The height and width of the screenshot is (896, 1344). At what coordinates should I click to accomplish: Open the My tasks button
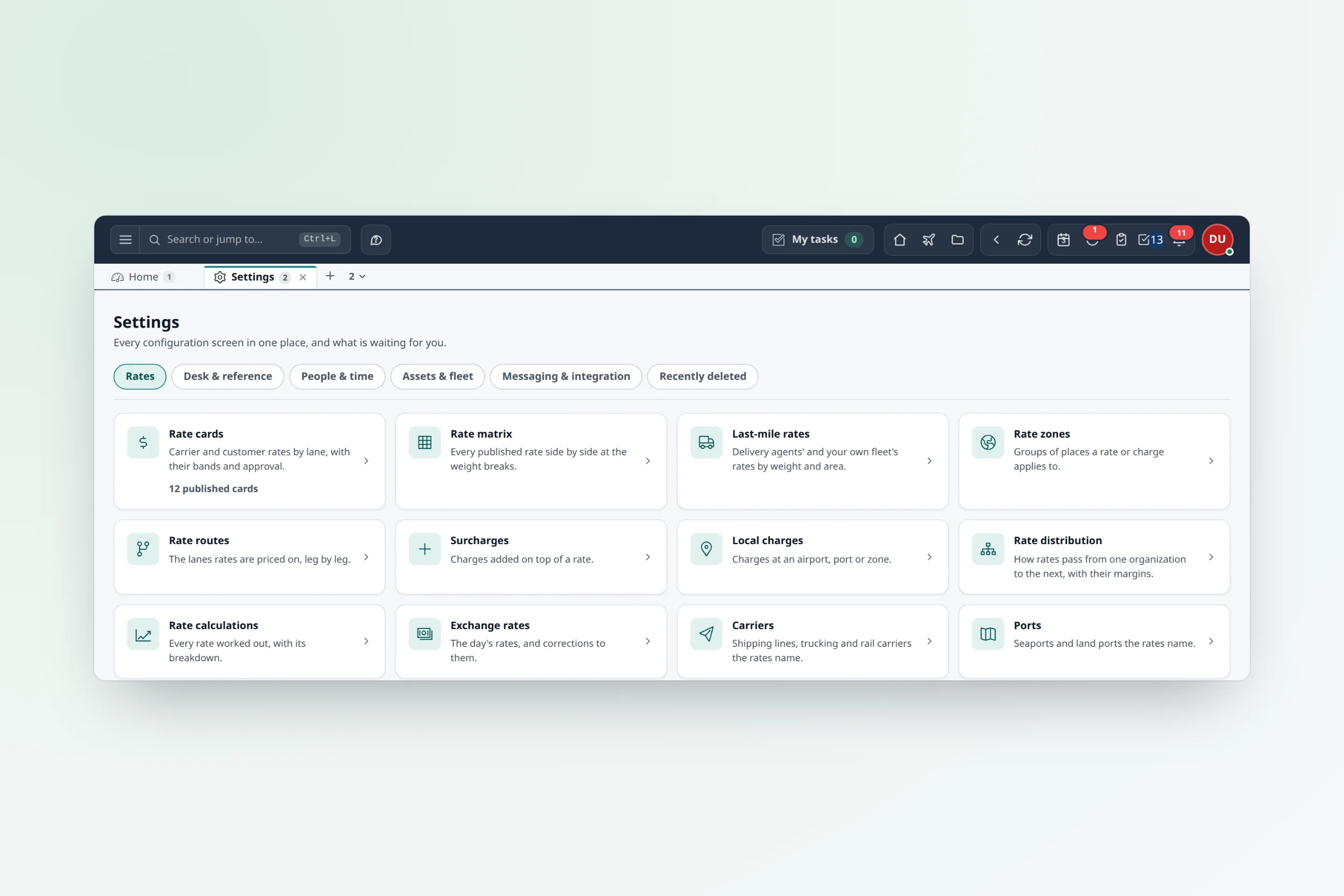pos(818,239)
